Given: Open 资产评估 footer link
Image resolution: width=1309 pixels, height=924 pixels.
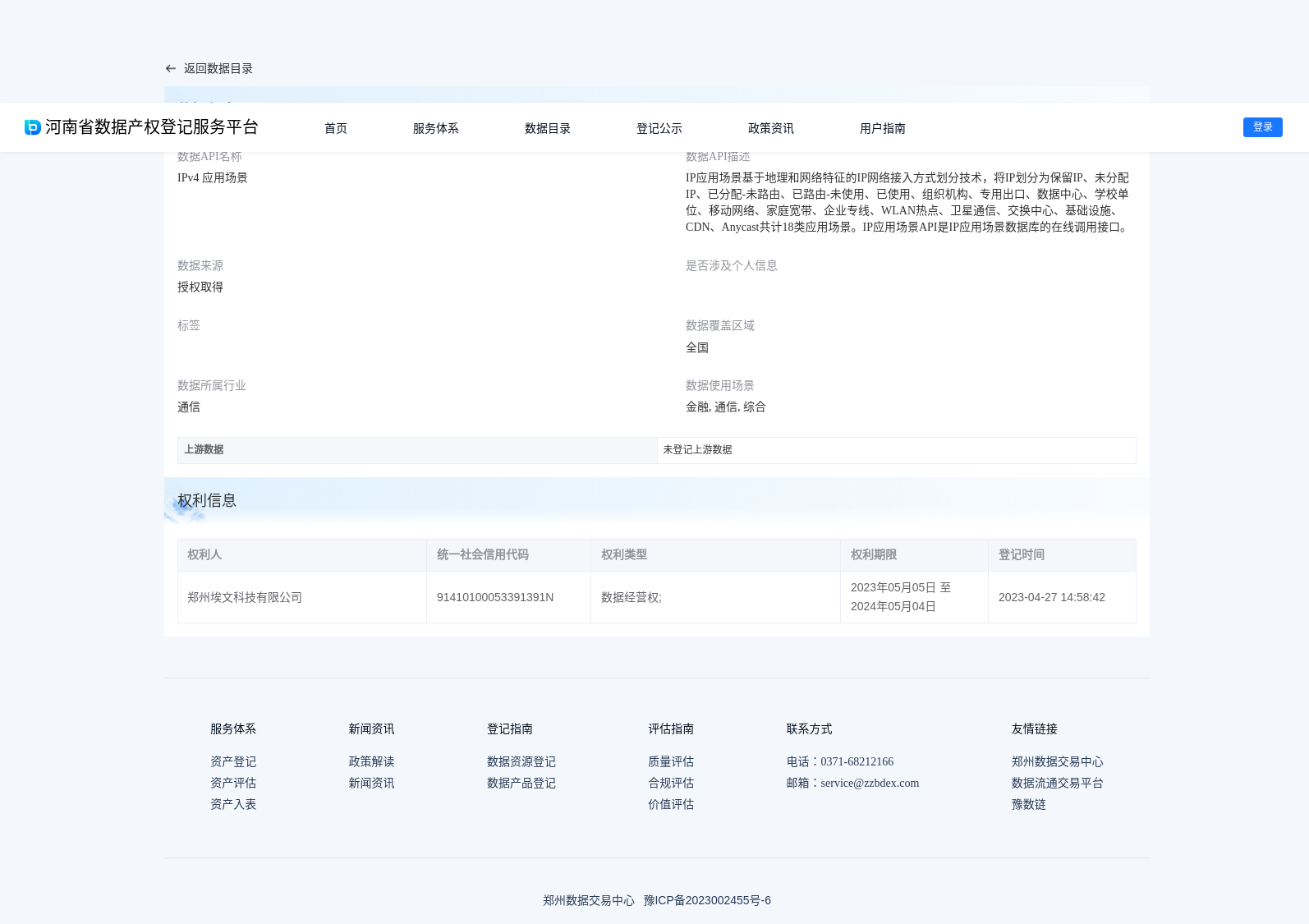Looking at the screenshot, I should tap(233, 784).
